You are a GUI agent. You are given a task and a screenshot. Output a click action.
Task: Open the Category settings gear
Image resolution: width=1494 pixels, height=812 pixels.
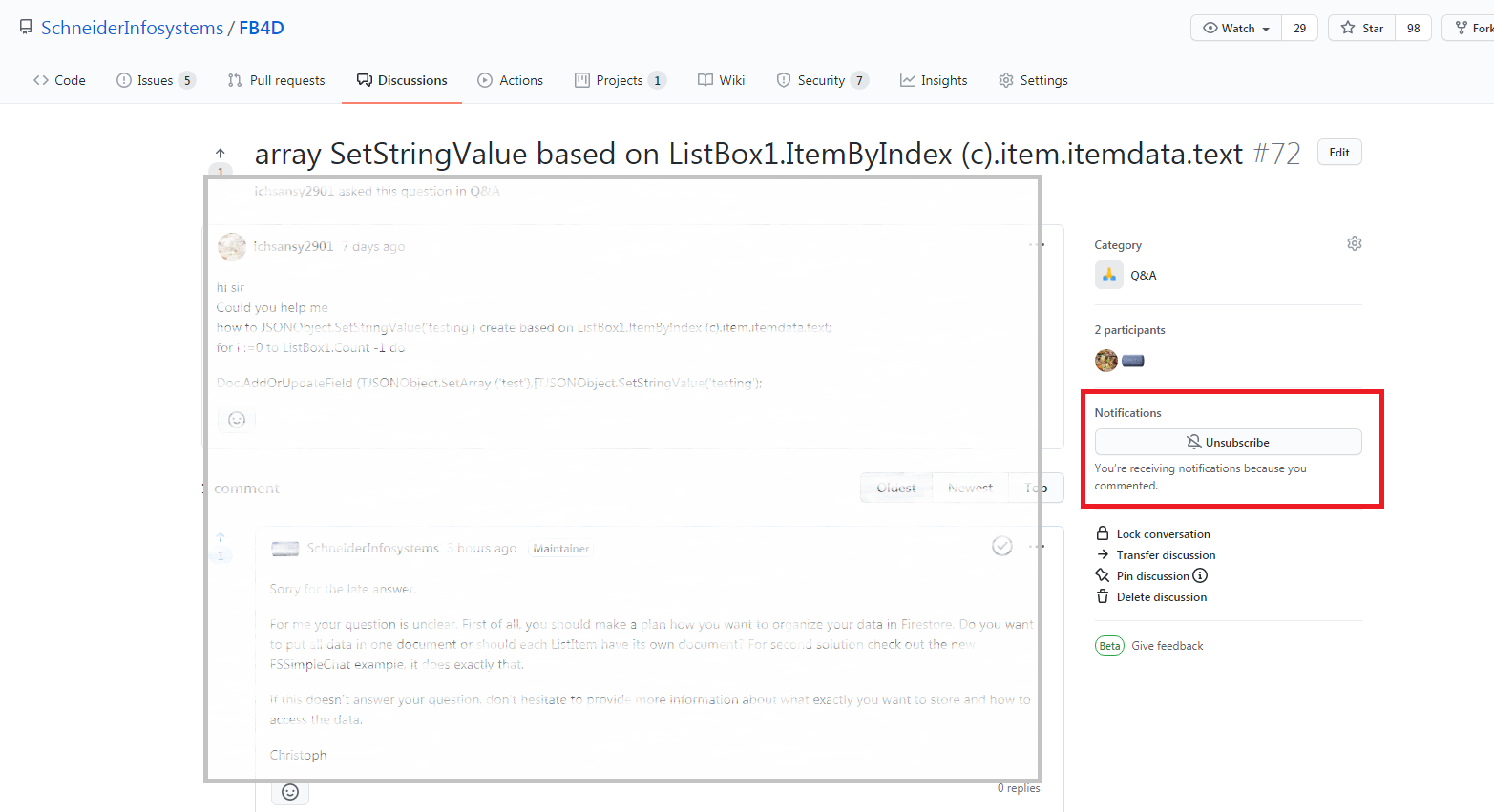(x=1355, y=243)
